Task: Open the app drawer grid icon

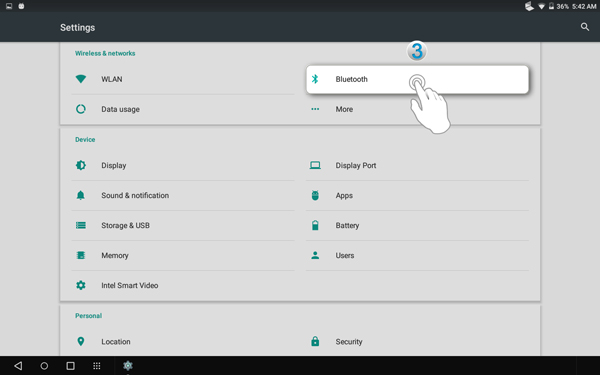Action: coord(97,366)
